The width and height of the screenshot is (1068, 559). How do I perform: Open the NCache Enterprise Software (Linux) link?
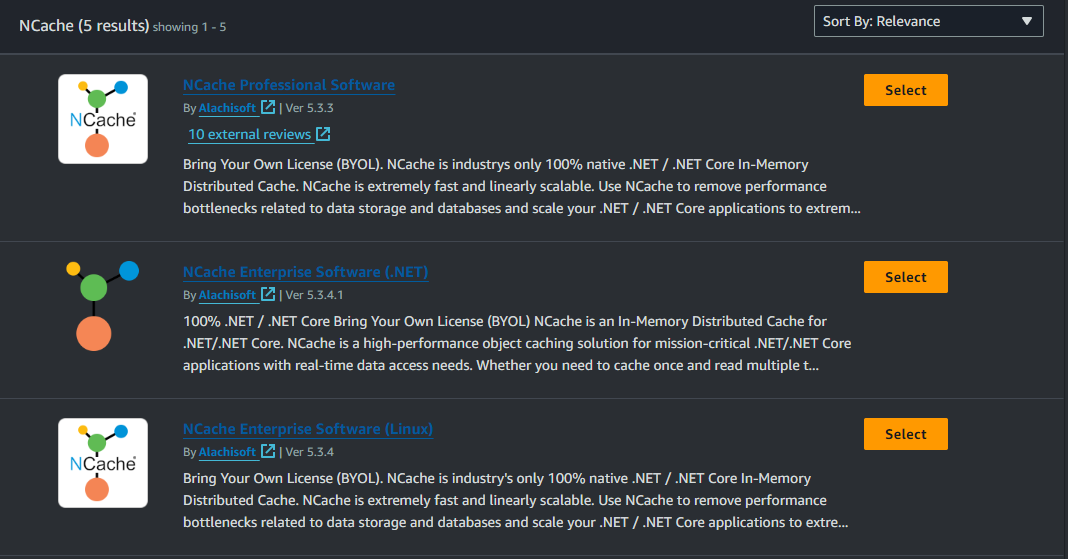click(308, 429)
